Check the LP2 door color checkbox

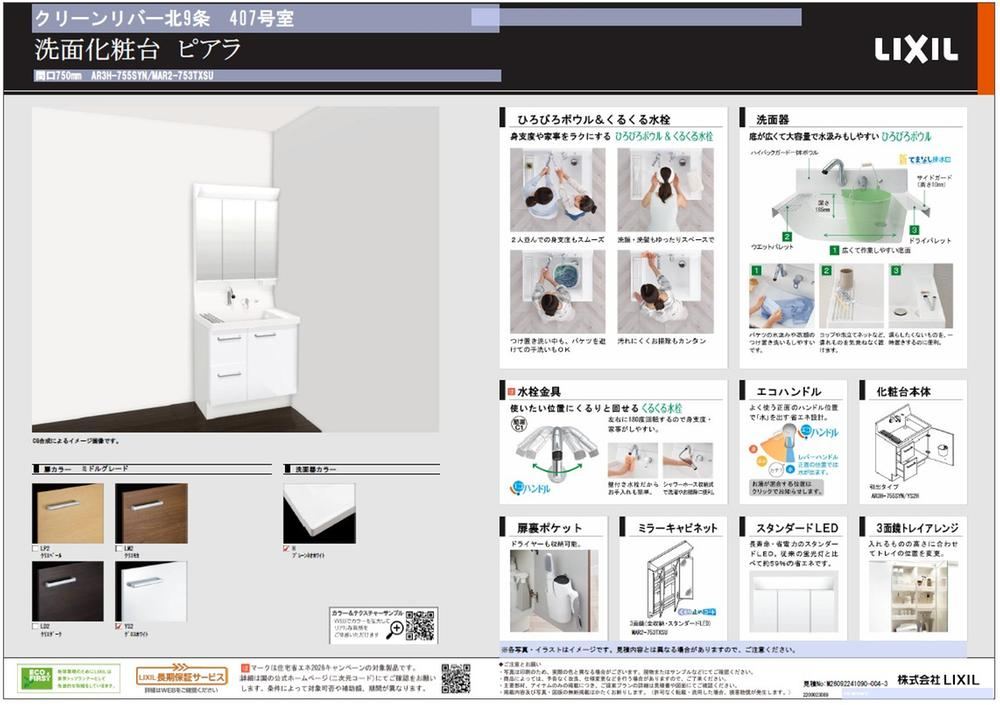coord(35,548)
